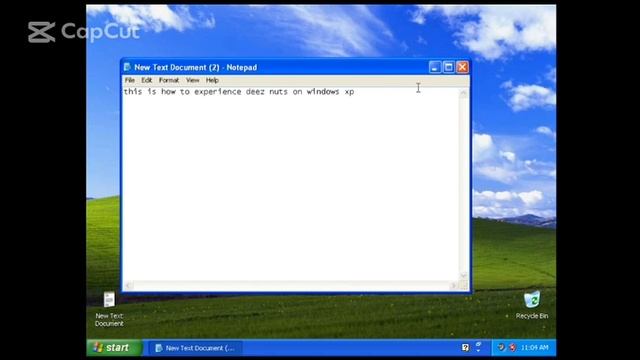Click the vertical scrollbar down arrow
This screenshot has height=360, width=640.
pos(463,276)
